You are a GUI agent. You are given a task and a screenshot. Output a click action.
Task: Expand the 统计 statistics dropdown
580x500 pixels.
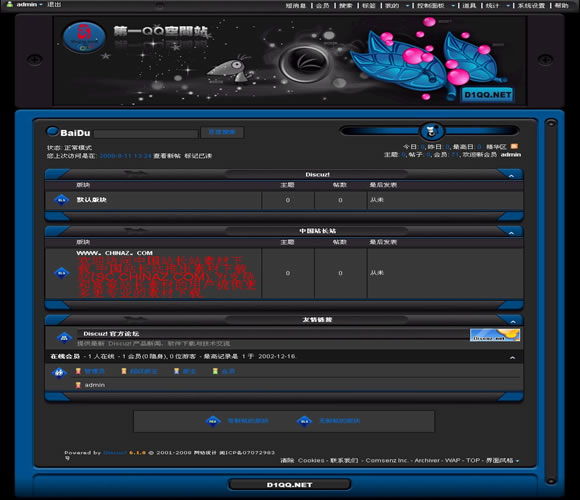click(x=498, y=6)
